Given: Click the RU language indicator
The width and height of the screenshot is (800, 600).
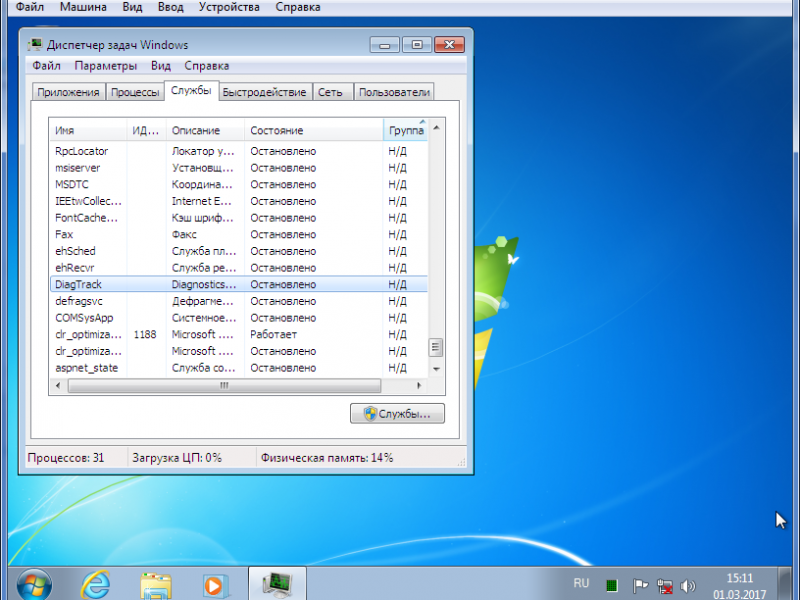Looking at the screenshot, I should (581, 583).
